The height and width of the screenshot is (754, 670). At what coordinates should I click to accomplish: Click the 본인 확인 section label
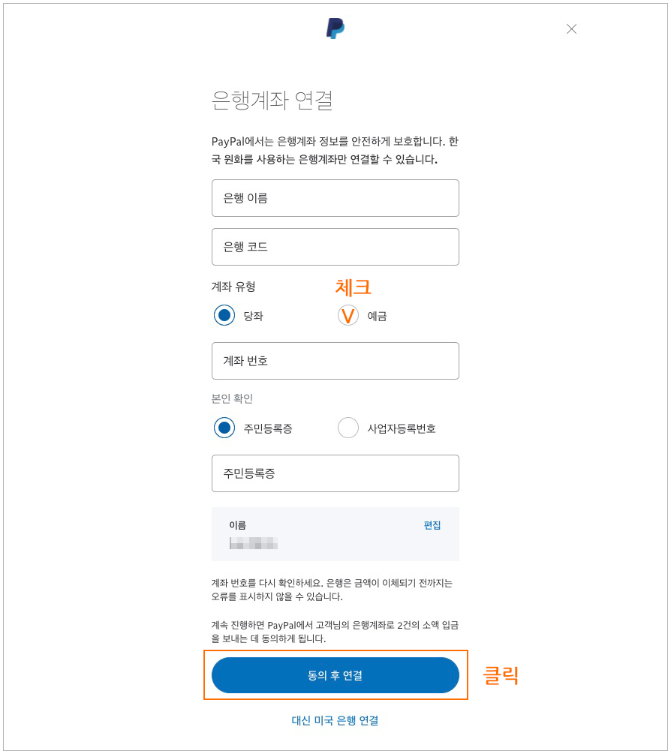click(232, 399)
